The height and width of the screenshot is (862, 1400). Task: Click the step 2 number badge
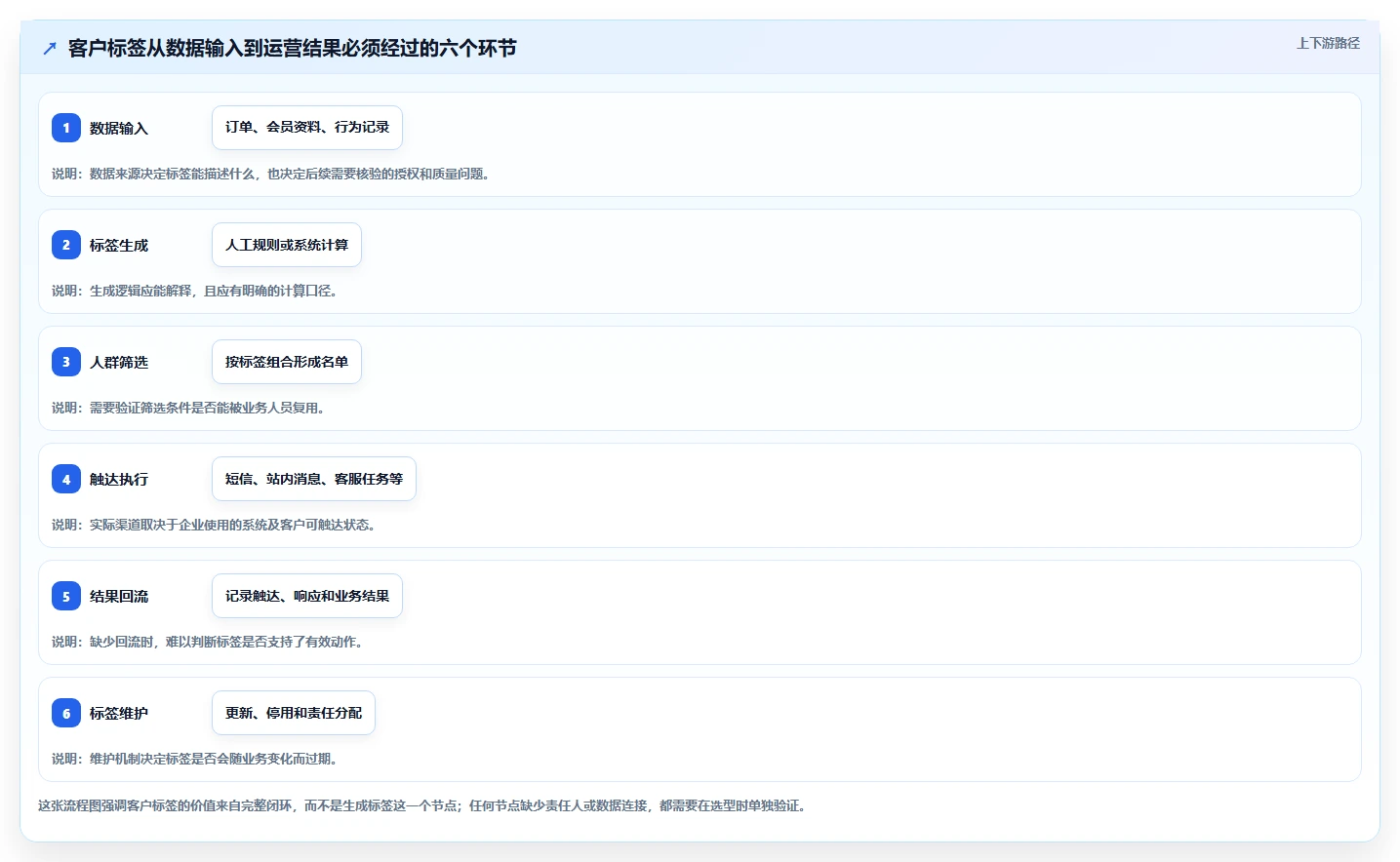(66, 245)
